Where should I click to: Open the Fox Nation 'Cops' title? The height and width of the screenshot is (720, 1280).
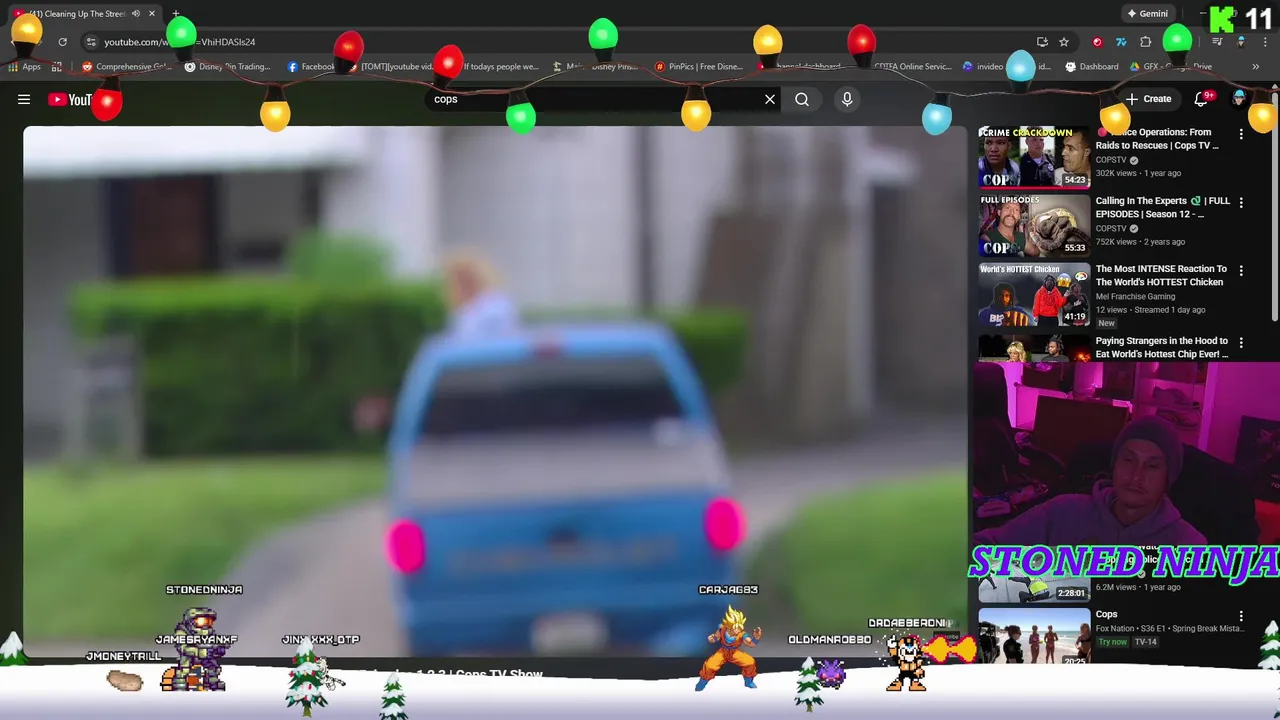point(1106,614)
